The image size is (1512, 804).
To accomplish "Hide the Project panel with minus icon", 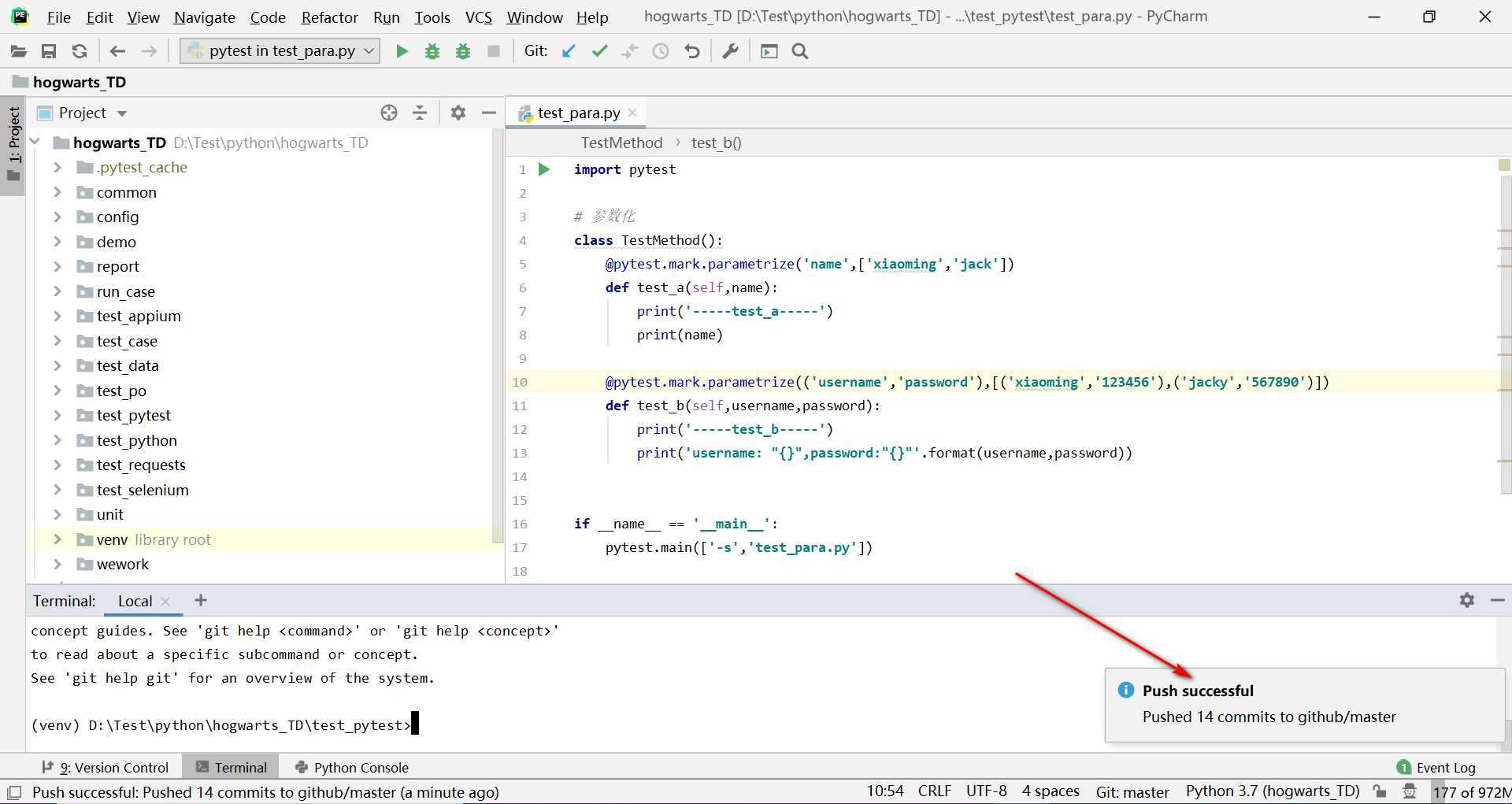I will [x=489, y=113].
